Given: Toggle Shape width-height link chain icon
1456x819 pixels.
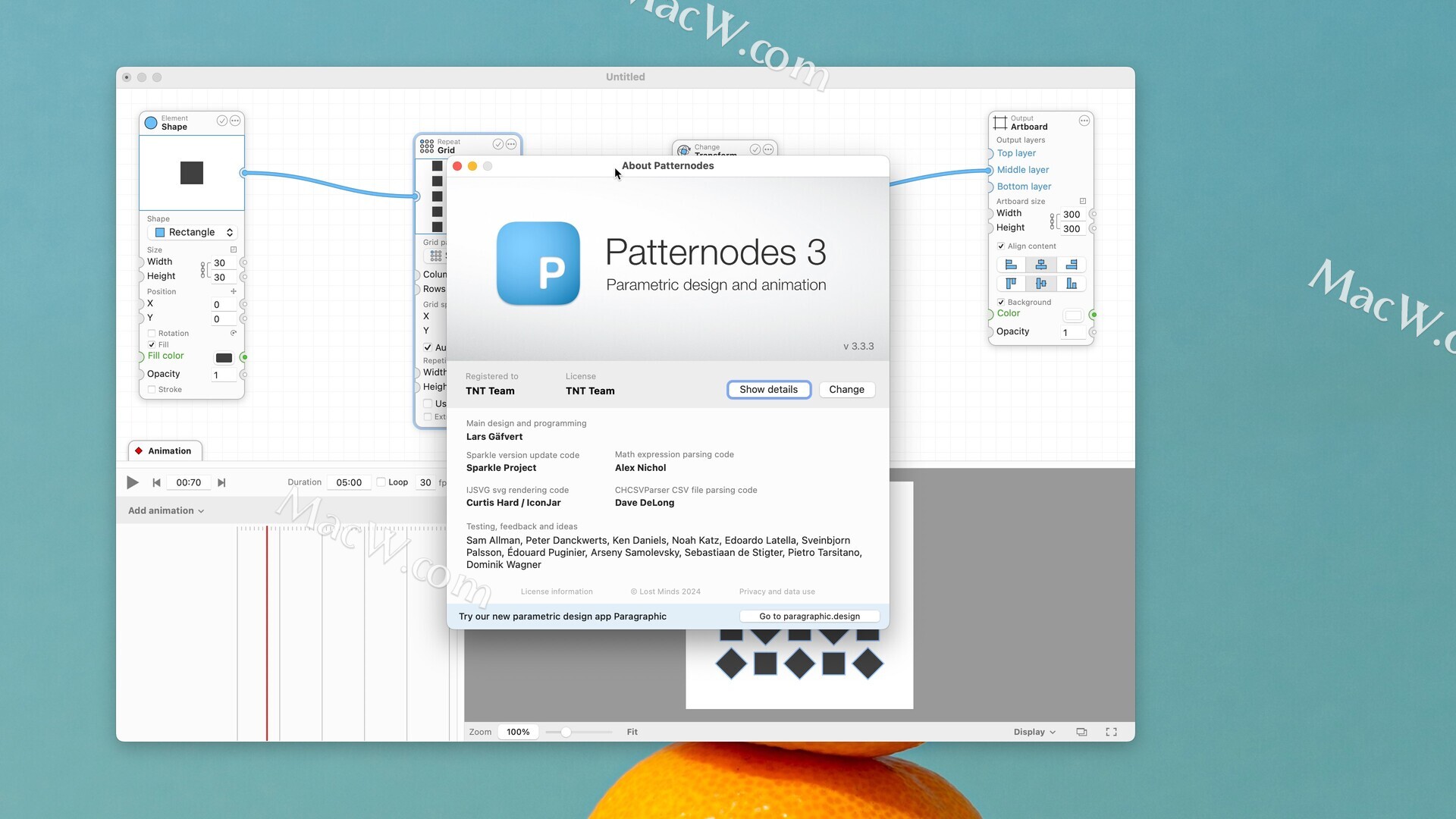Looking at the screenshot, I should point(202,269).
